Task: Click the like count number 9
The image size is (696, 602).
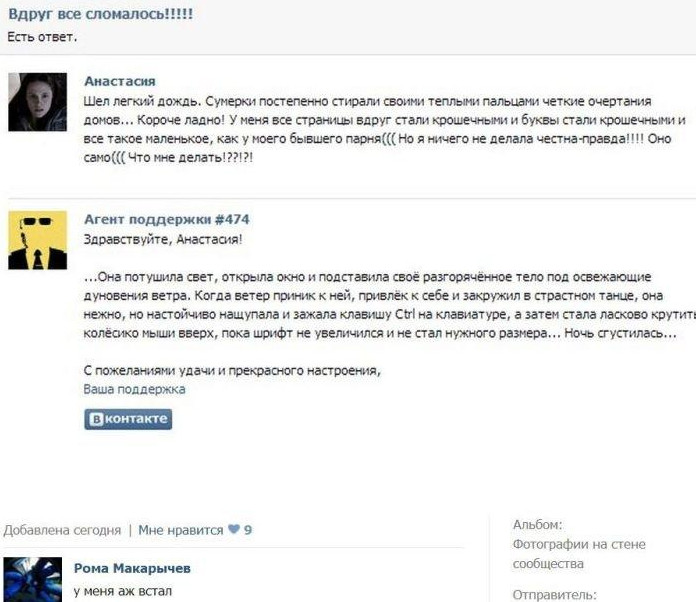Action: click(248, 530)
